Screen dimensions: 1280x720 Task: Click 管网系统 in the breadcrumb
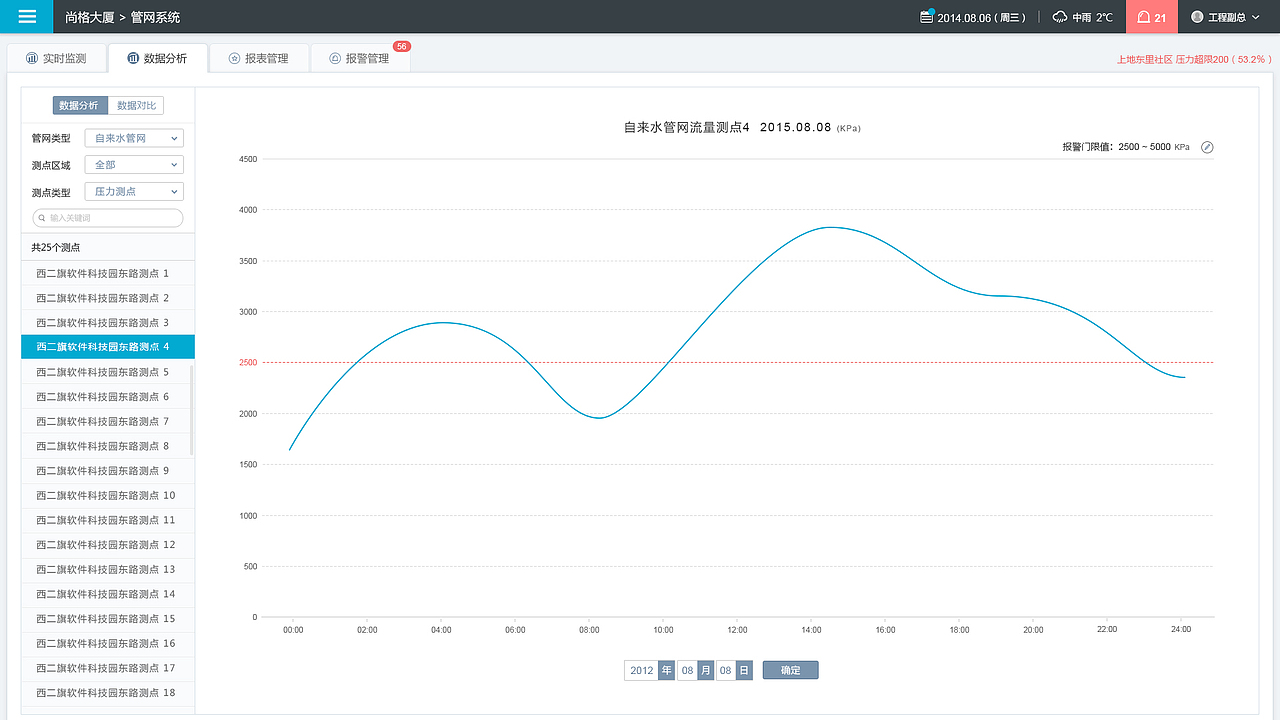tap(156, 17)
